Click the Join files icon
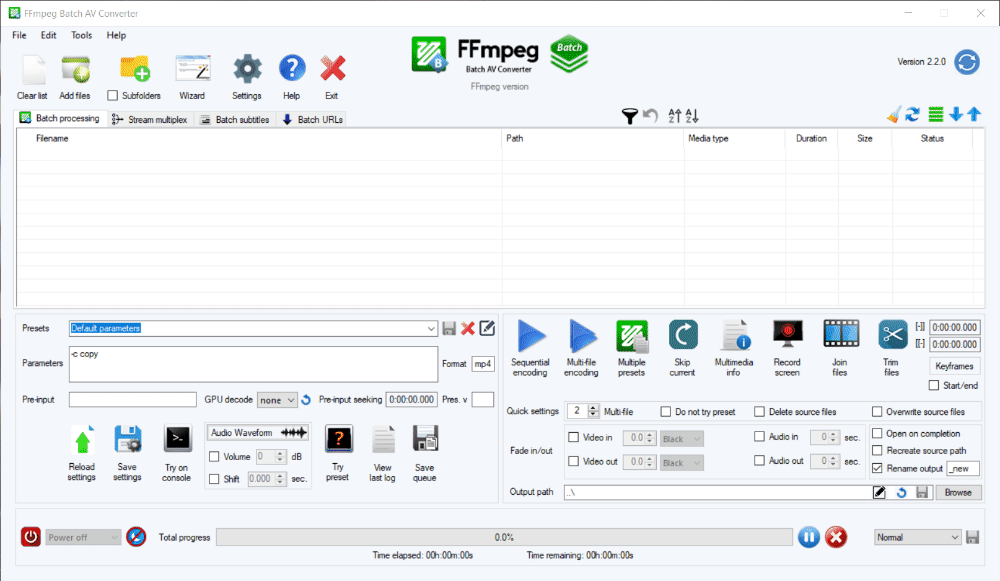The image size is (1000, 581). (841, 334)
